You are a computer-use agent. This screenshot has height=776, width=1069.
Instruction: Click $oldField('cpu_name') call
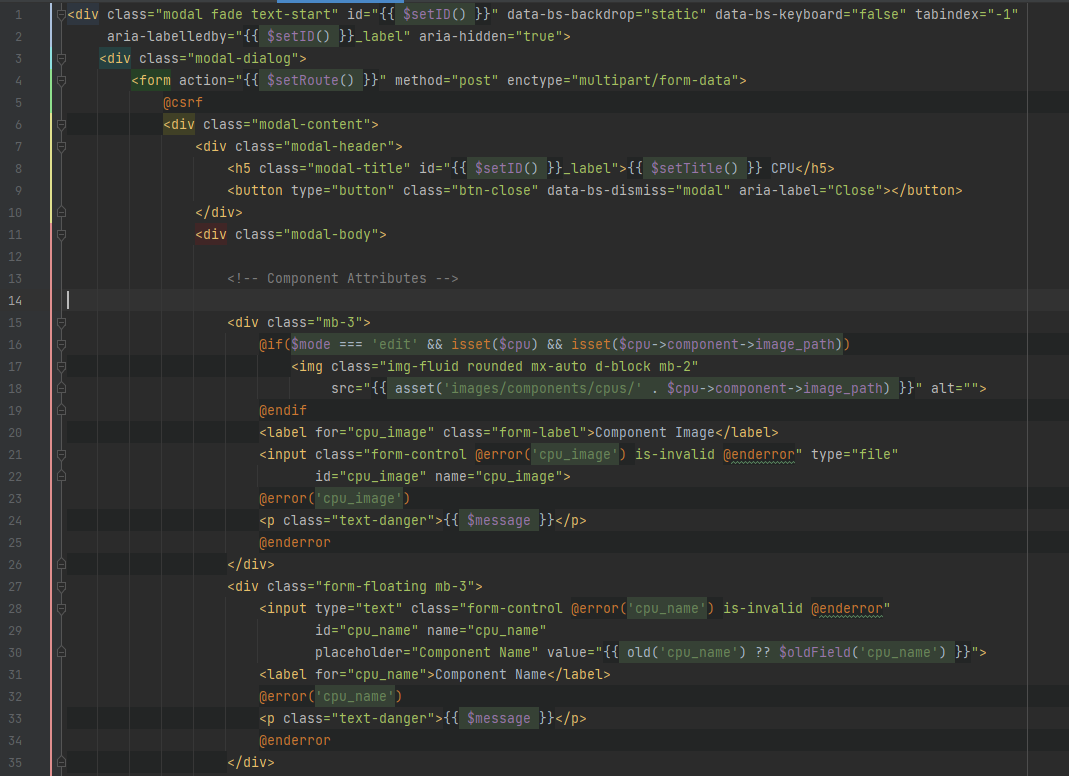pos(862,653)
